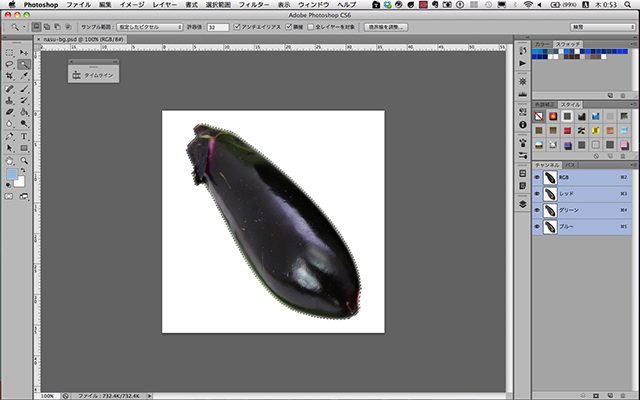The width and height of the screenshot is (640, 400).
Task: Click the timeline panel icon
Action: (x=76, y=74)
